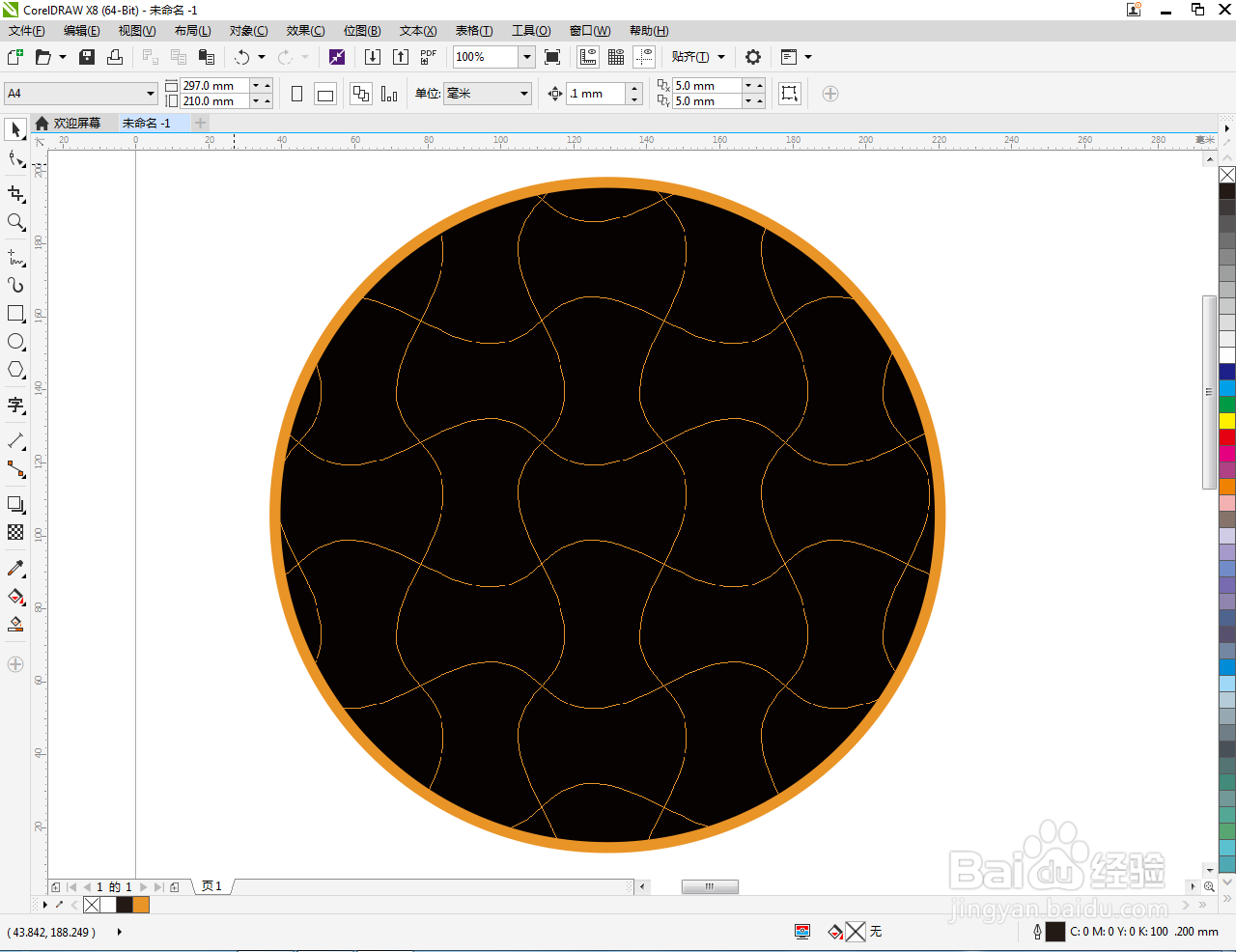Screen dimensions: 1236x952
Task: Select the Interactive Fill tool
Action: pos(15,597)
